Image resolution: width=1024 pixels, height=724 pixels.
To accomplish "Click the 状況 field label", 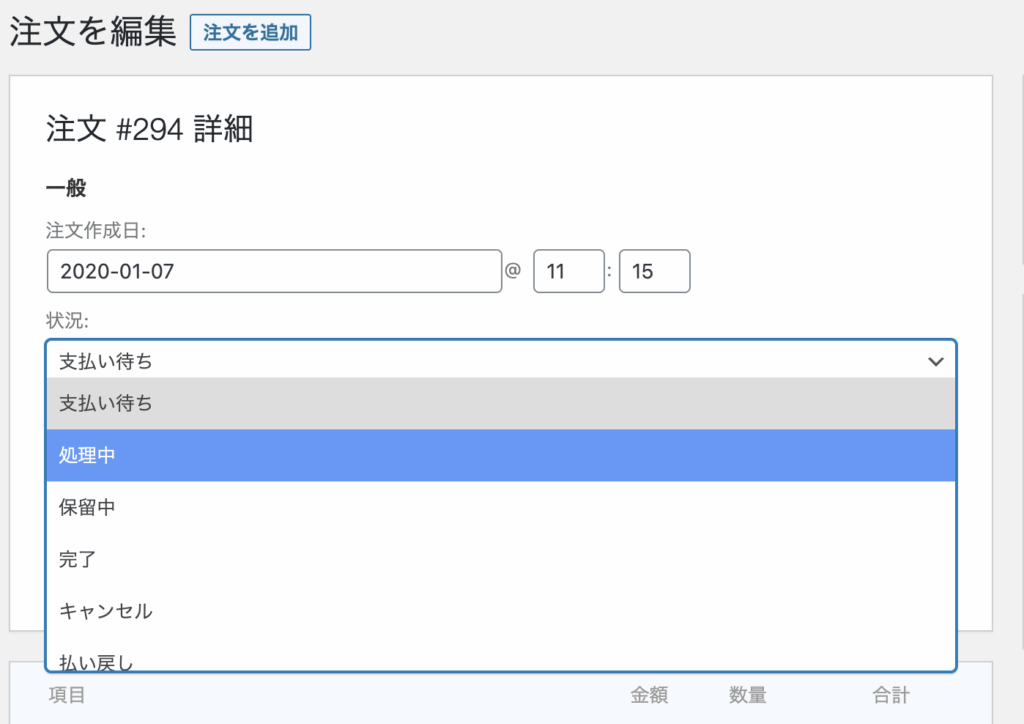I will [x=69, y=321].
